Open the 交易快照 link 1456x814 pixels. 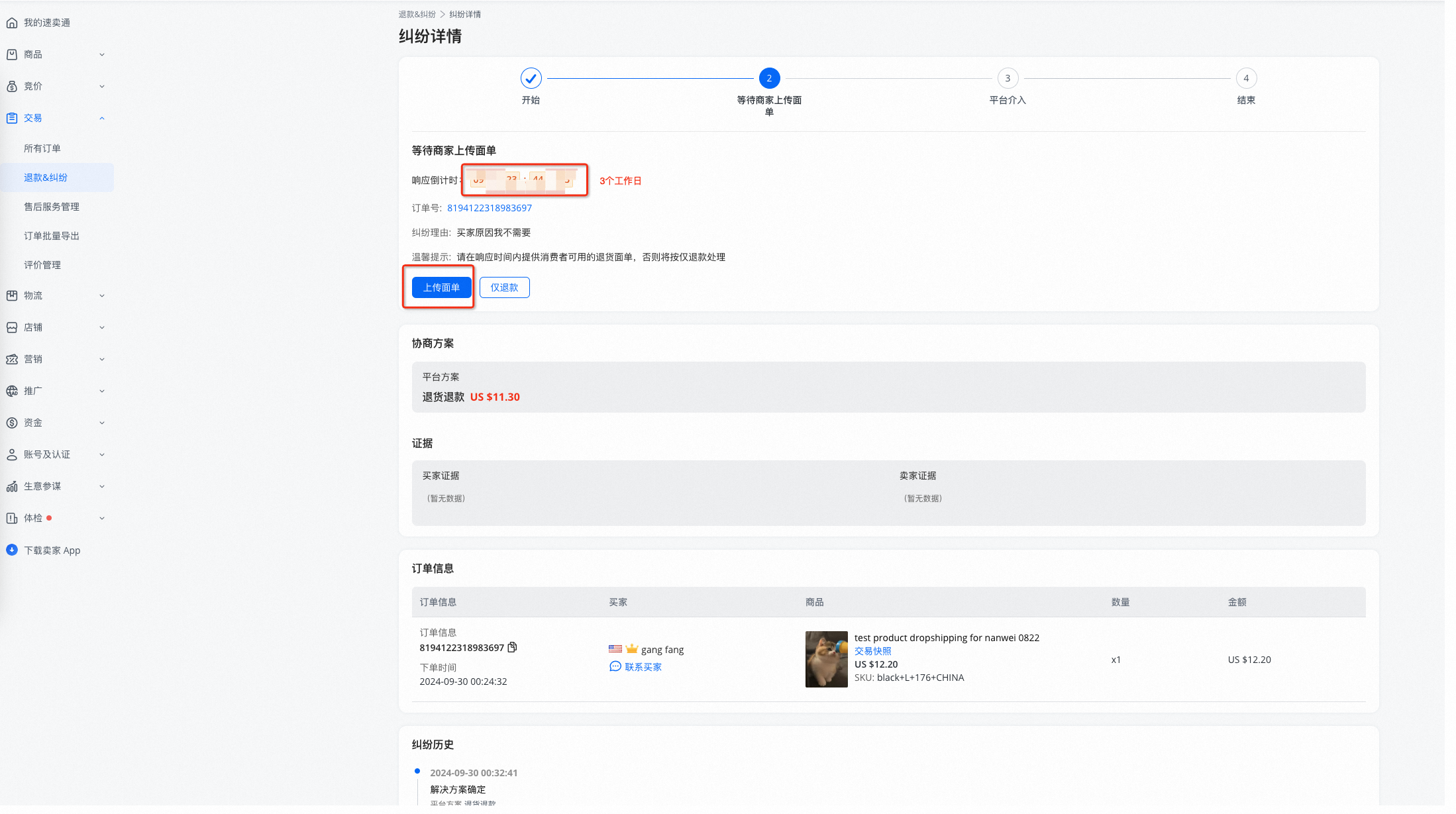point(872,652)
